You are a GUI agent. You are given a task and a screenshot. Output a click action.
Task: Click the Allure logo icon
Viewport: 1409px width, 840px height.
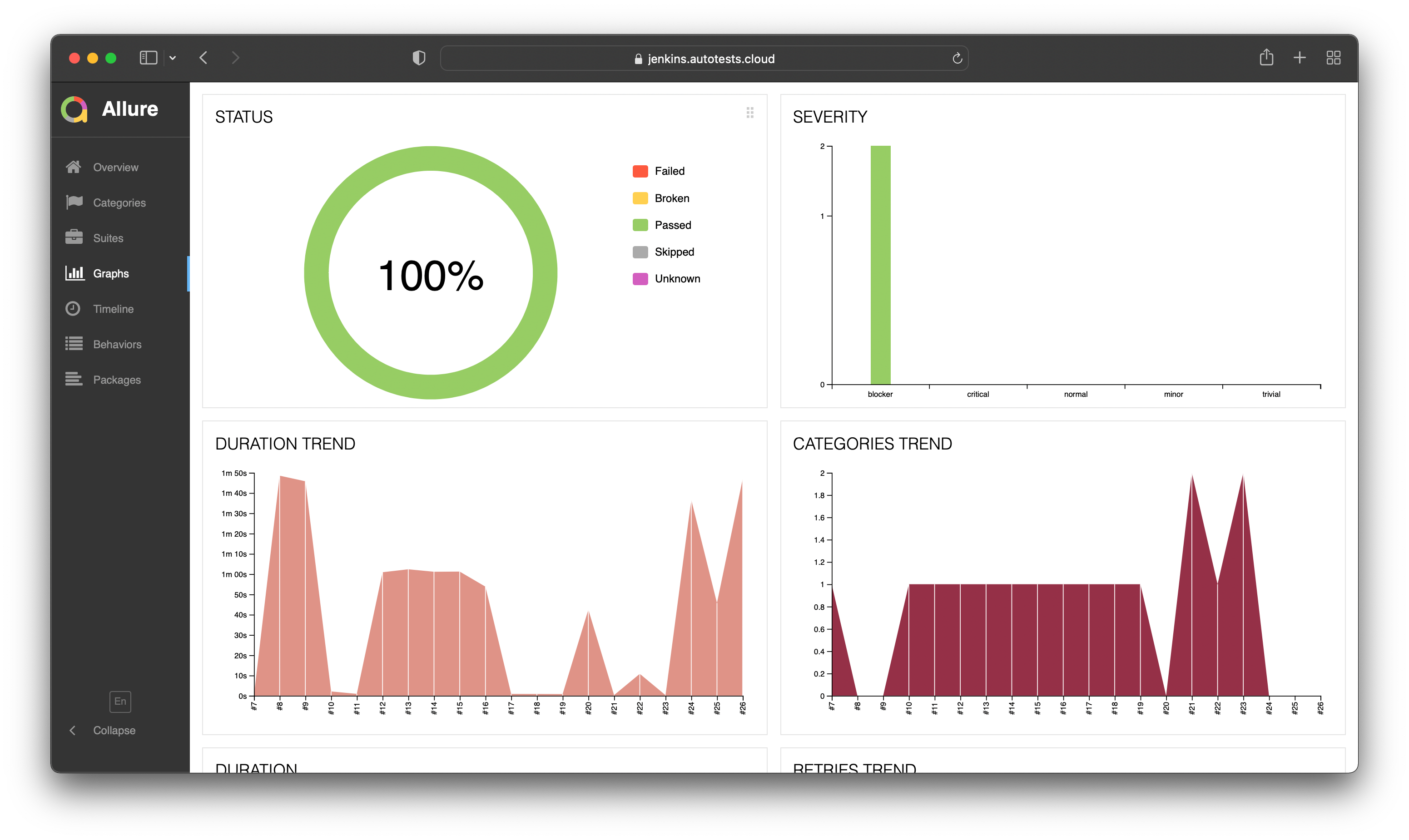74,109
